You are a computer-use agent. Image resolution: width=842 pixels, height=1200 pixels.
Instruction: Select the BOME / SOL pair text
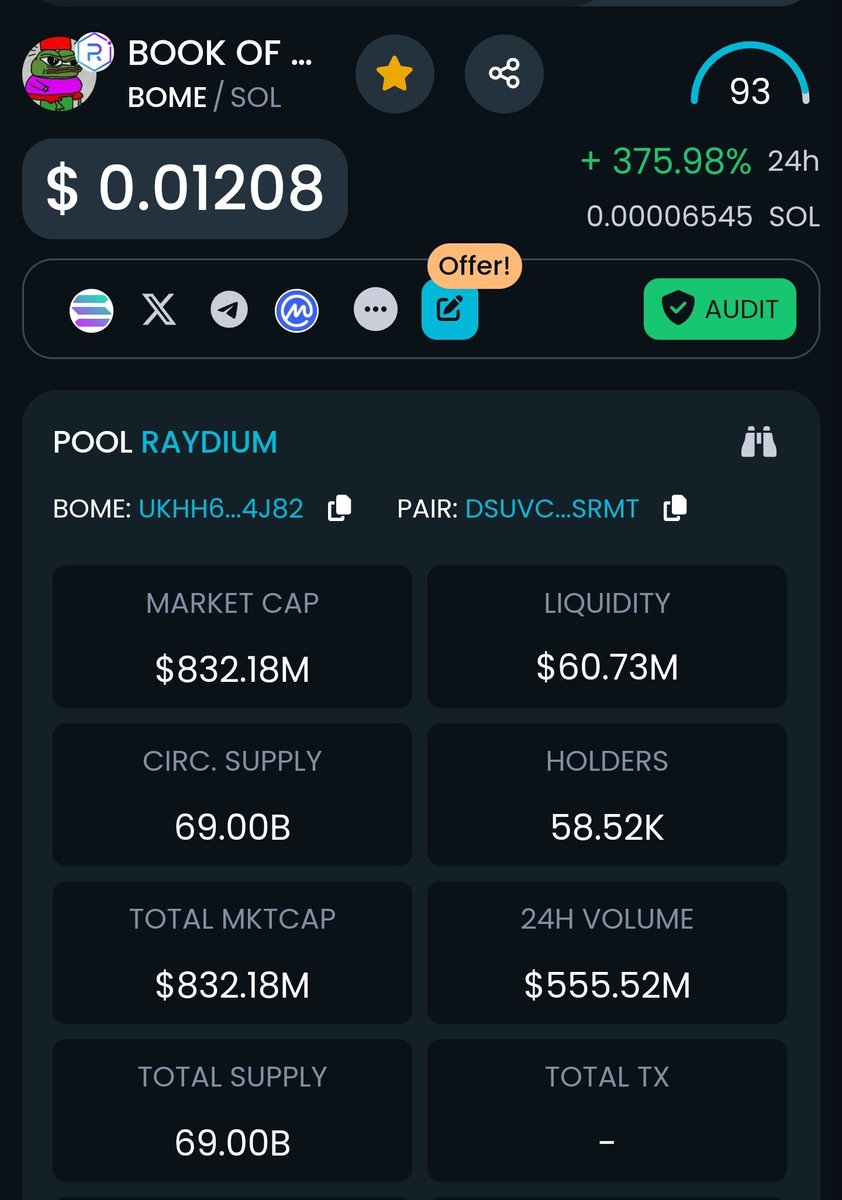205,97
